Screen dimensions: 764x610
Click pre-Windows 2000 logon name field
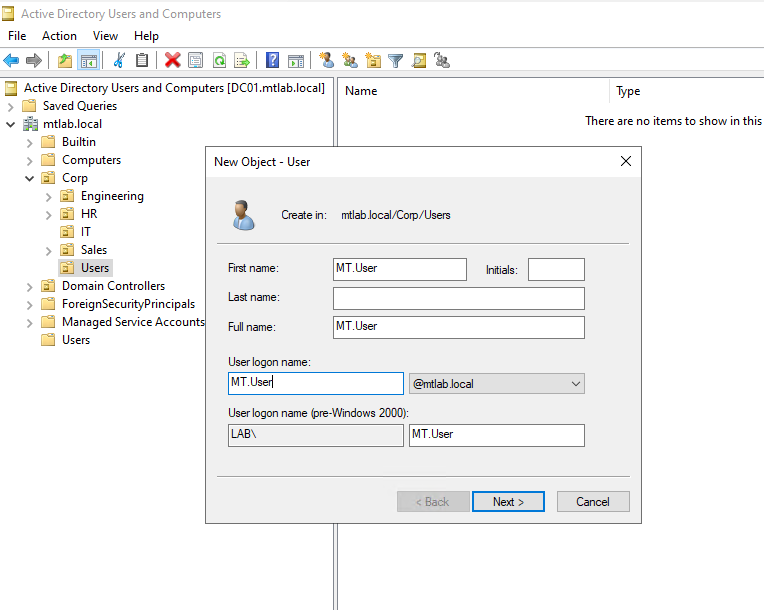497,435
